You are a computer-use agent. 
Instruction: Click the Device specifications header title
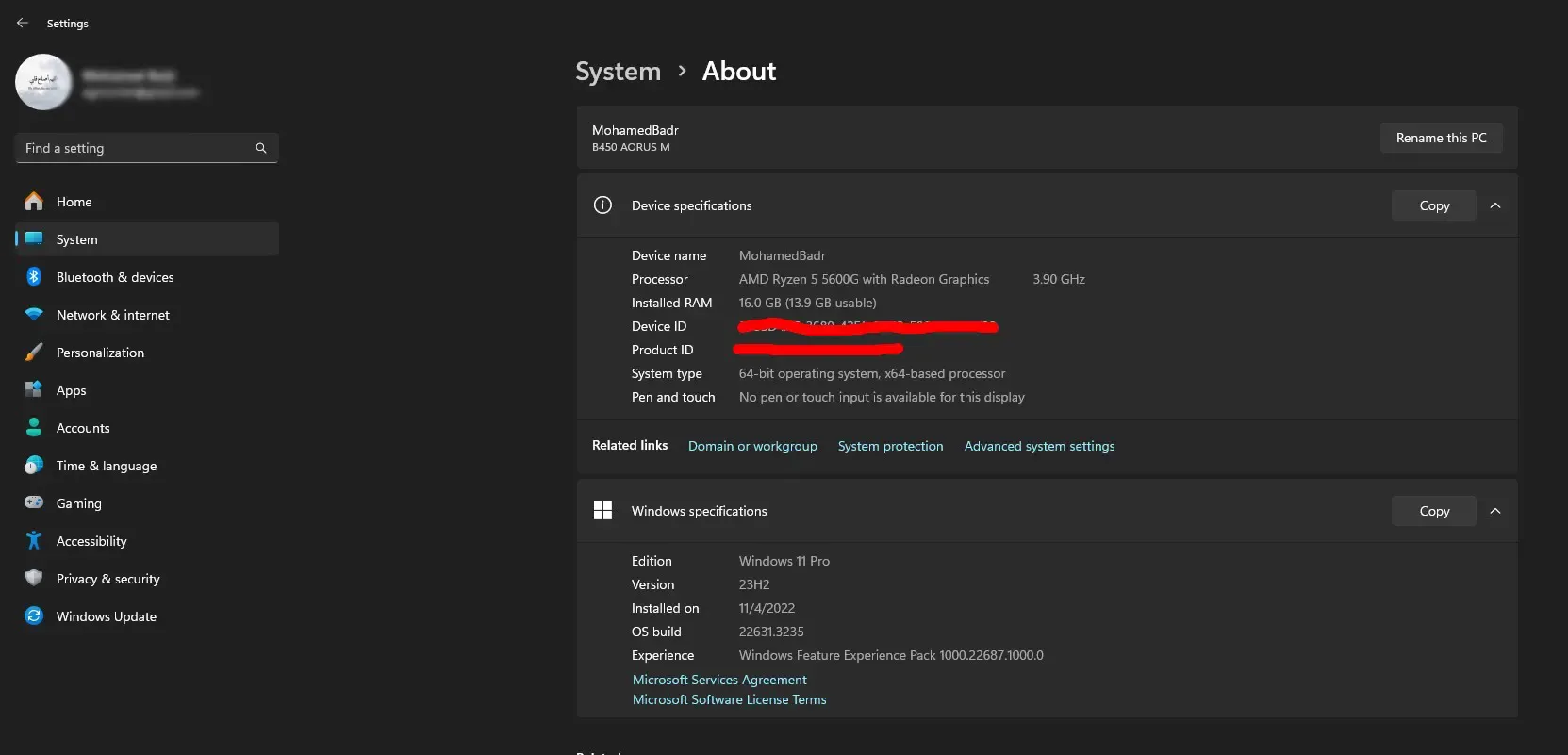(x=692, y=205)
